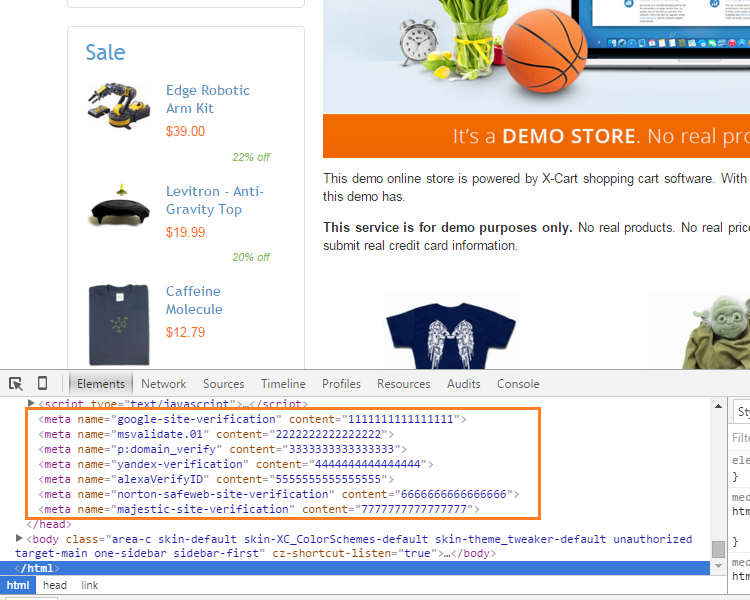Open Caffeine Molecule product link
This screenshot has width=750, height=600.
194,300
